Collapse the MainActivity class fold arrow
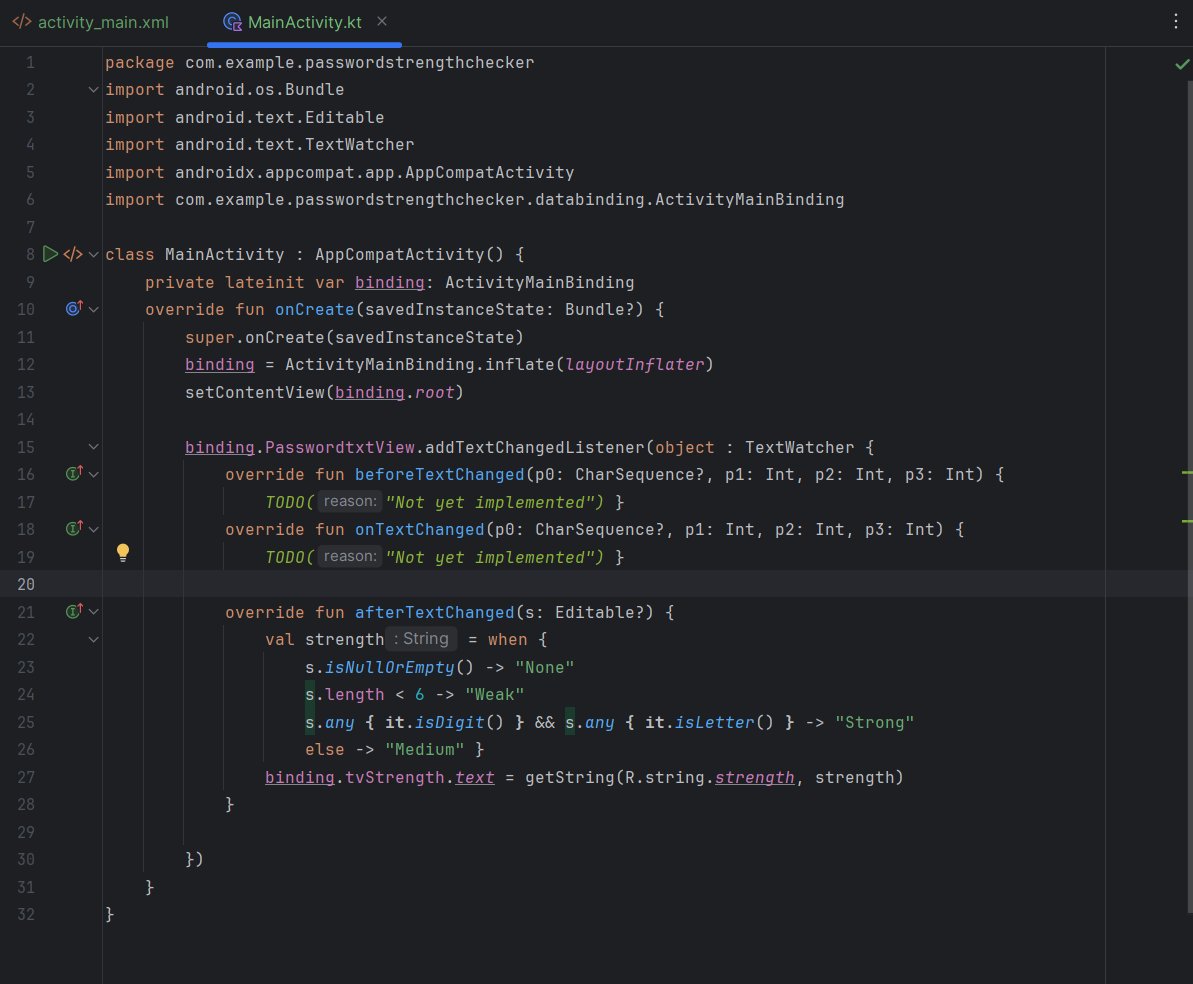This screenshot has height=984, width=1193. coord(94,254)
